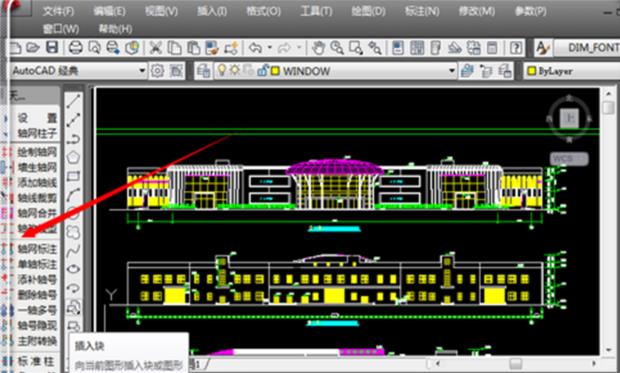Select the Rectangle draw tool

tap(74, 176)
